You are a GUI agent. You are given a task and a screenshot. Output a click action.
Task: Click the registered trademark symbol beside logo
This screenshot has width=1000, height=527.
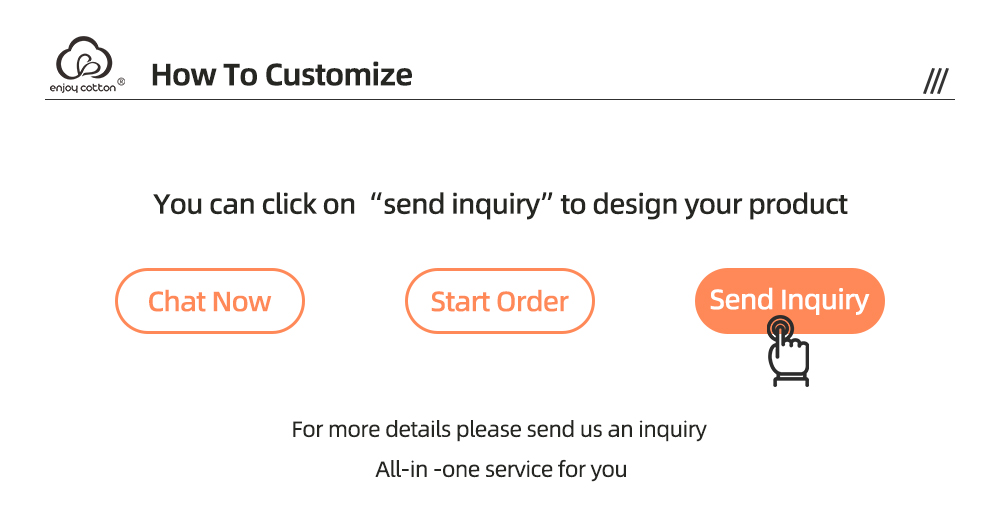coord(122,82)
